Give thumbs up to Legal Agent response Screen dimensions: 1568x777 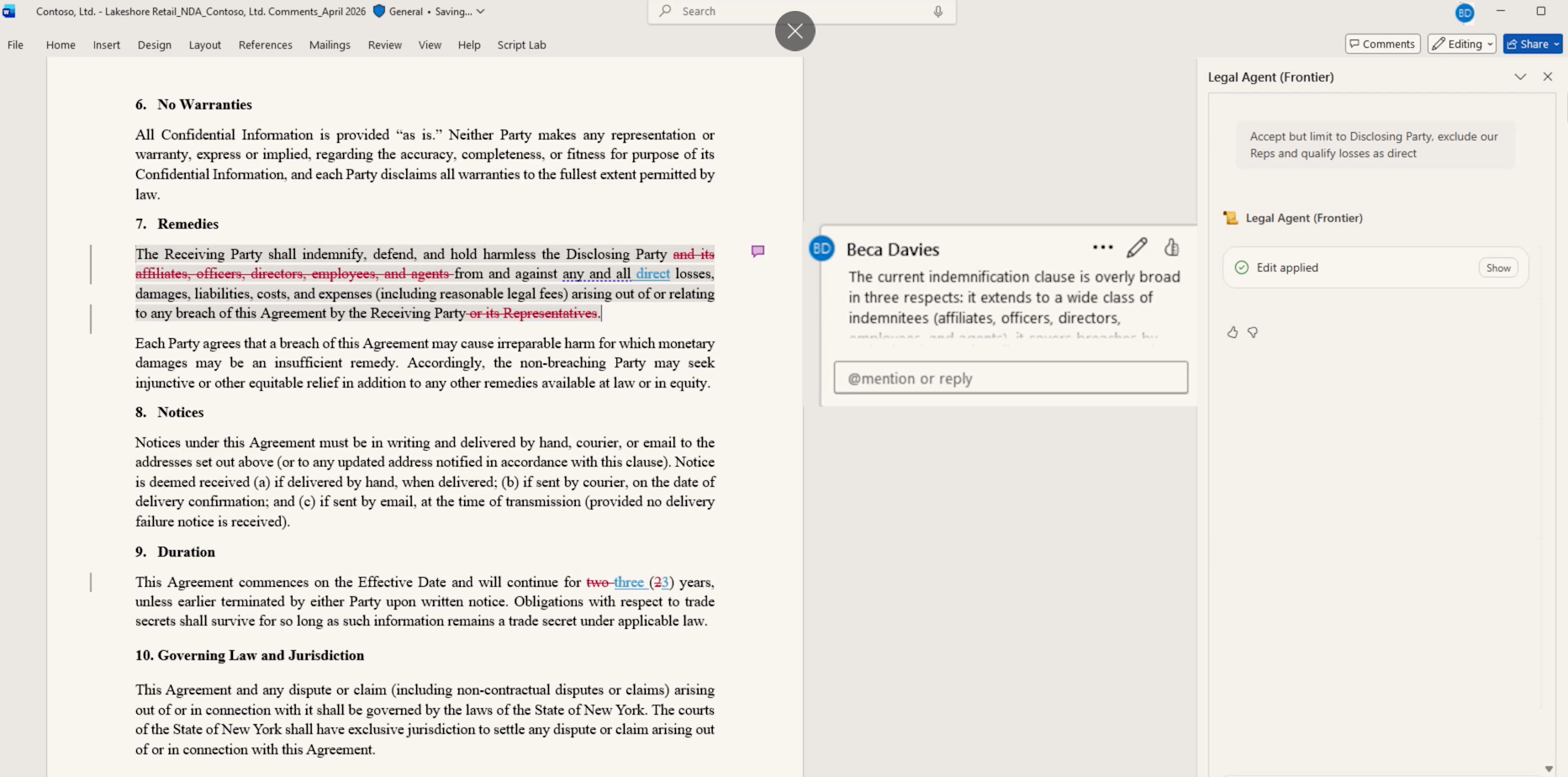(1233, 332)
